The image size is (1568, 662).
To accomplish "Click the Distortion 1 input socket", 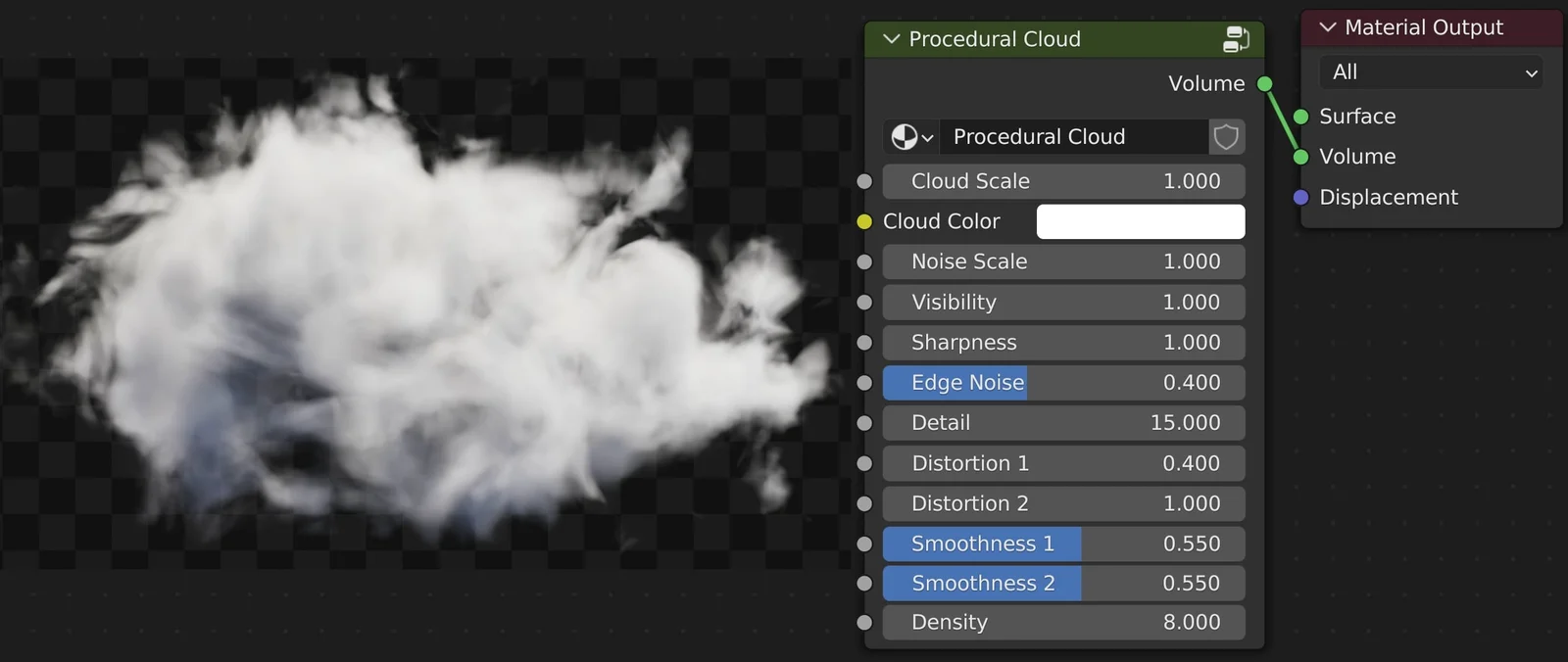I will 864,463.
